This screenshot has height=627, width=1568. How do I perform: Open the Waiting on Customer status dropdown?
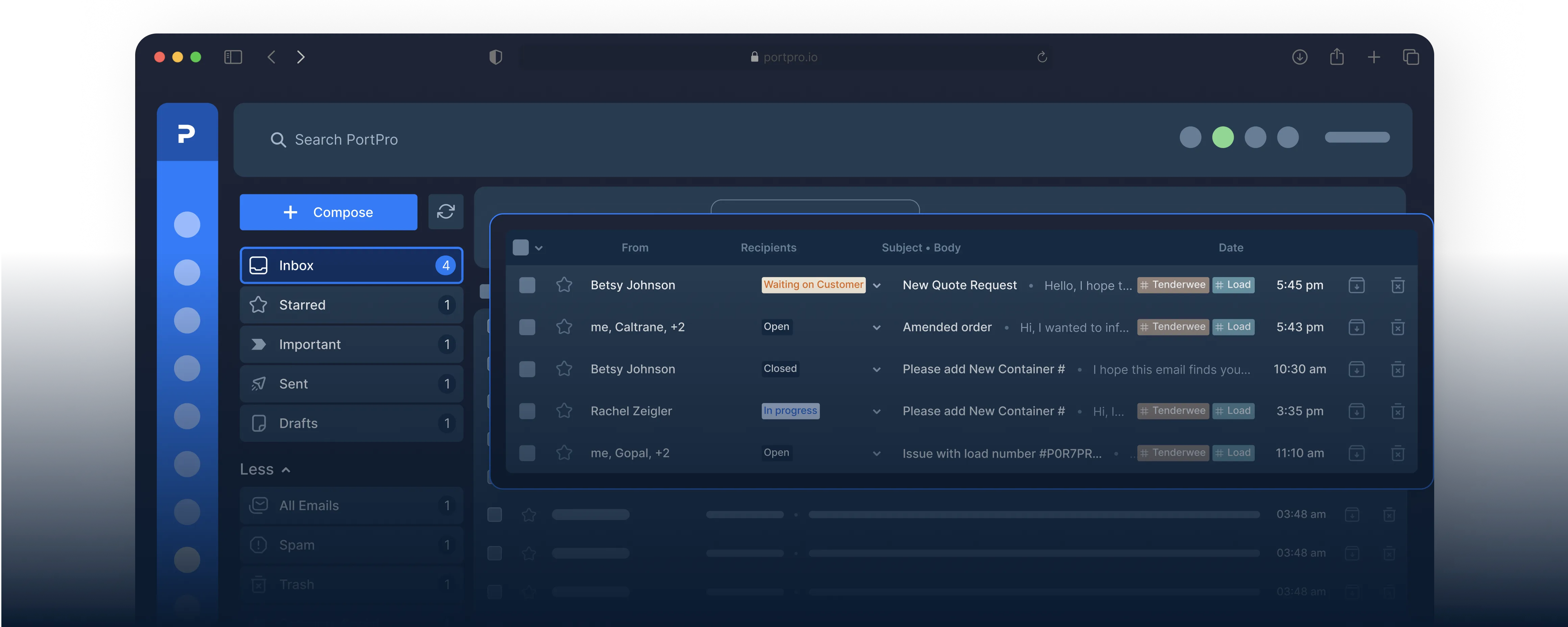pyautogui.click(x=877, y=285)
